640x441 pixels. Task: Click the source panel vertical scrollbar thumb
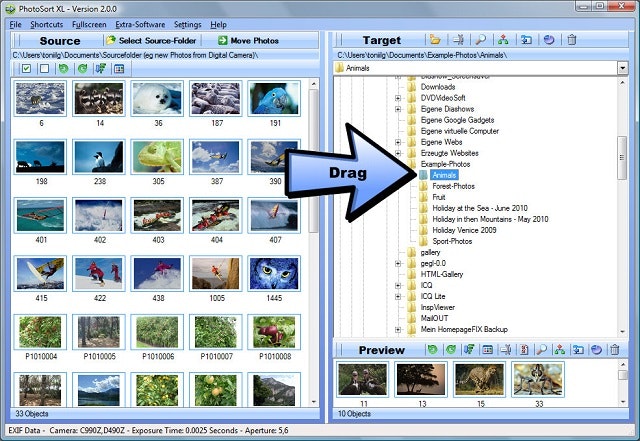[313, 161]
